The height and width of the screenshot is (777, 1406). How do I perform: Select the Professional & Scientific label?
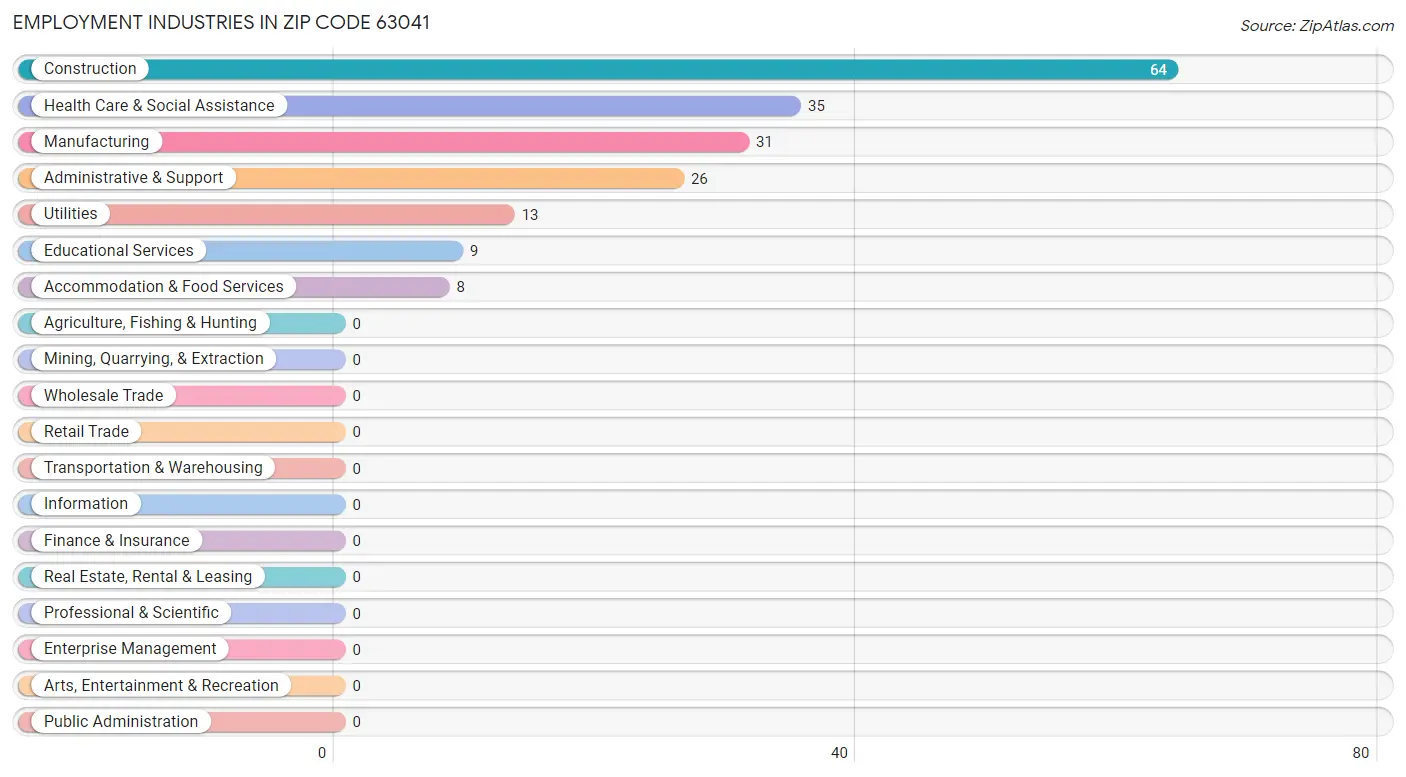(131, 613)
